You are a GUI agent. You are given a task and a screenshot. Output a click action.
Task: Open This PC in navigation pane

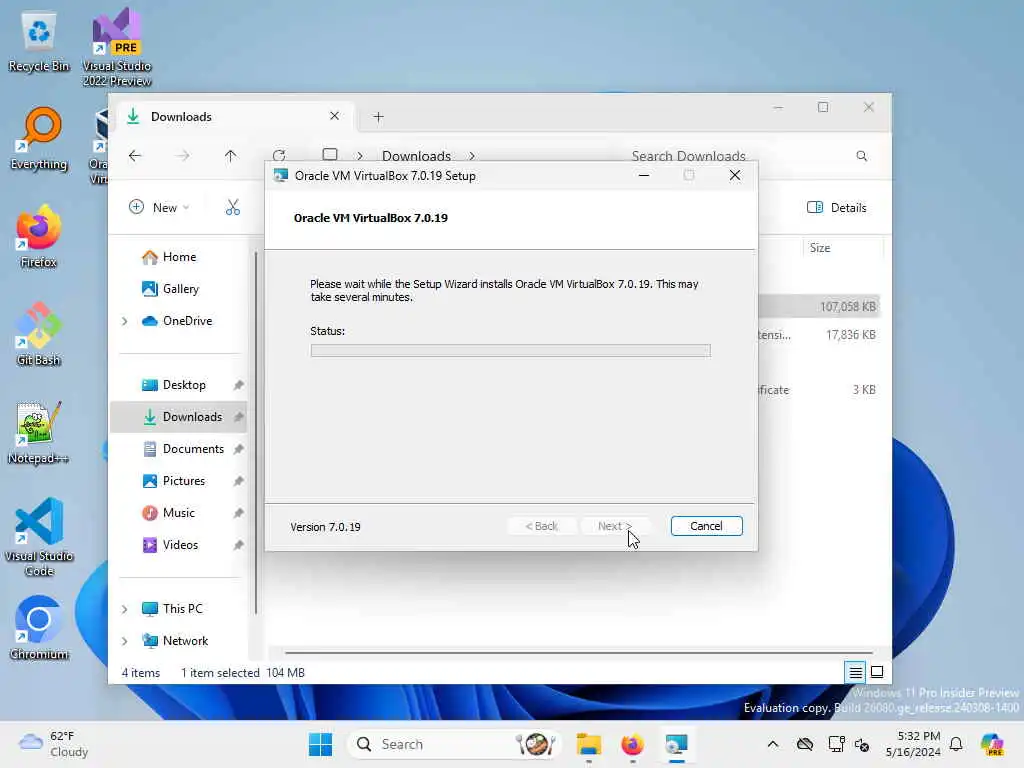[183, 609]
